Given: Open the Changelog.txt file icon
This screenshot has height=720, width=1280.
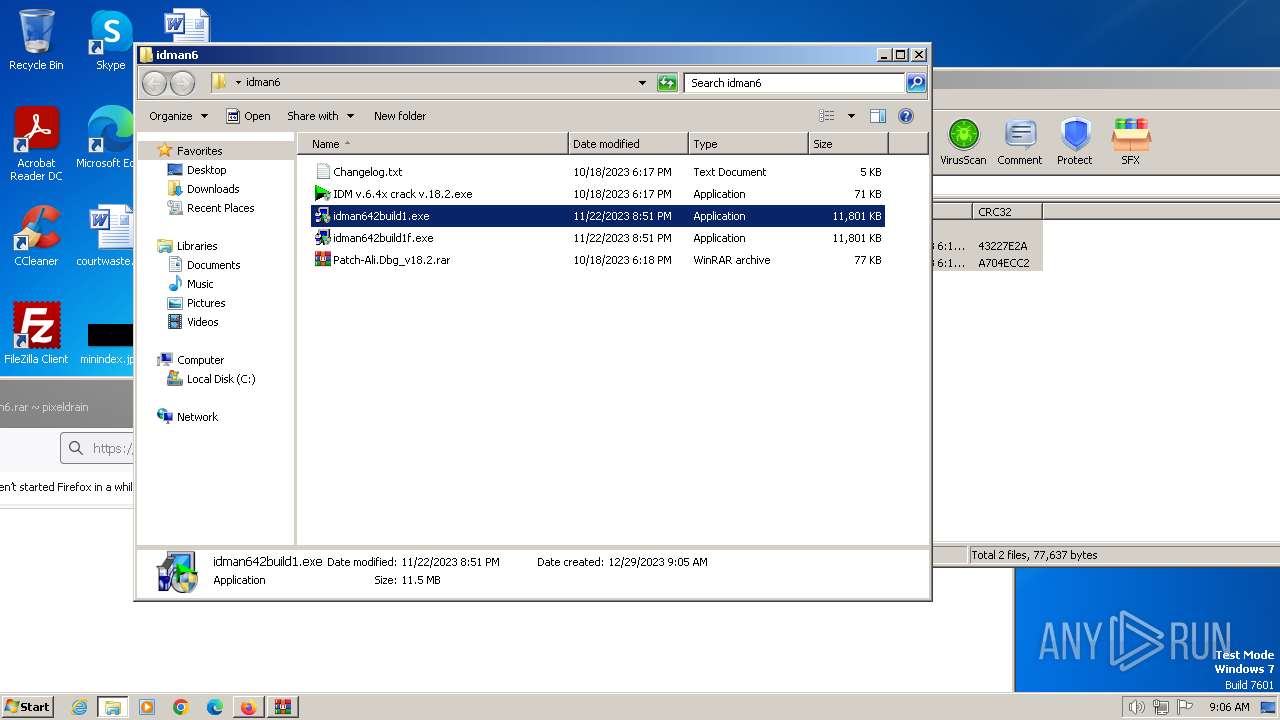Looking at the screenshot, I should tap(322, 172).
